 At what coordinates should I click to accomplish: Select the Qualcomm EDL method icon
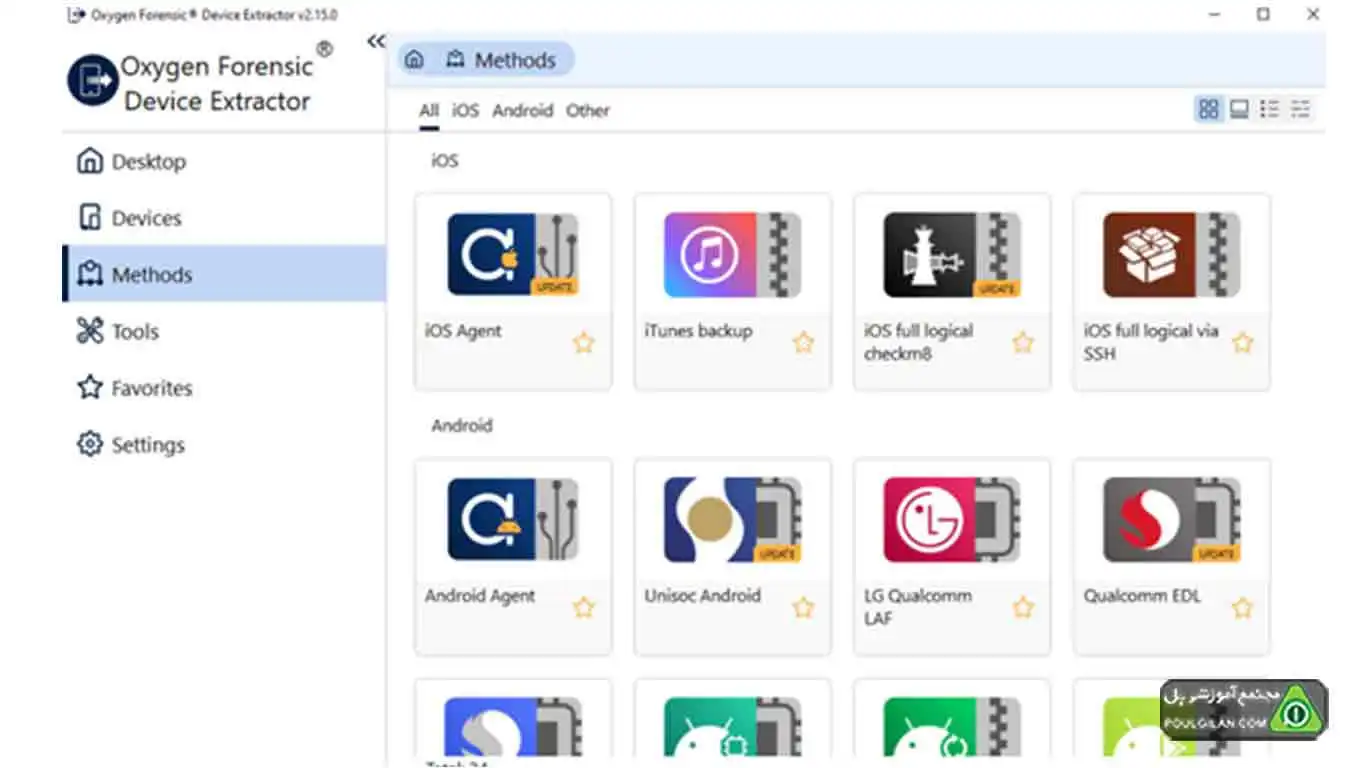(1172, 519)
